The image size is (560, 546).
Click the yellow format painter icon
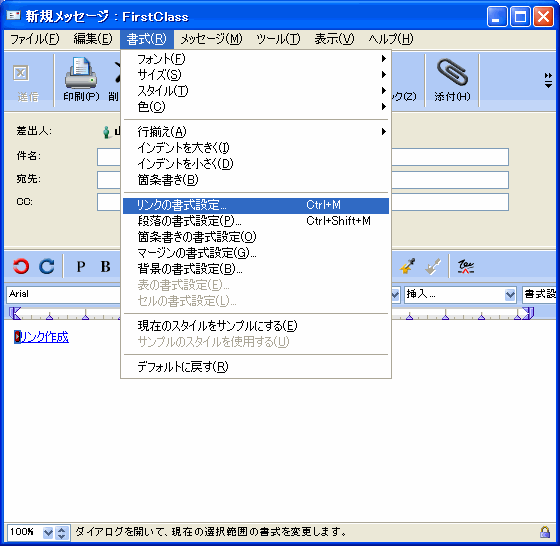tap(407, 266)
